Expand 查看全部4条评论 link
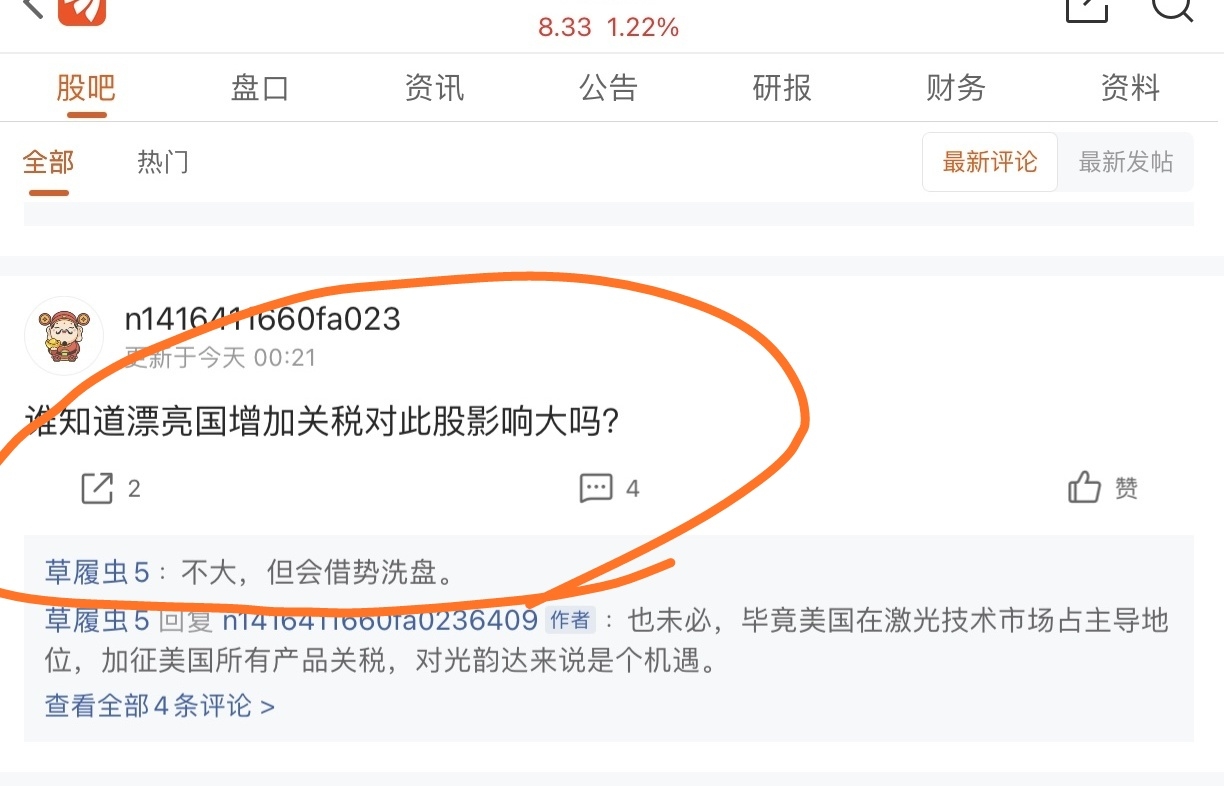This screenshot has width=1224, height=786. tap(160, 706)
